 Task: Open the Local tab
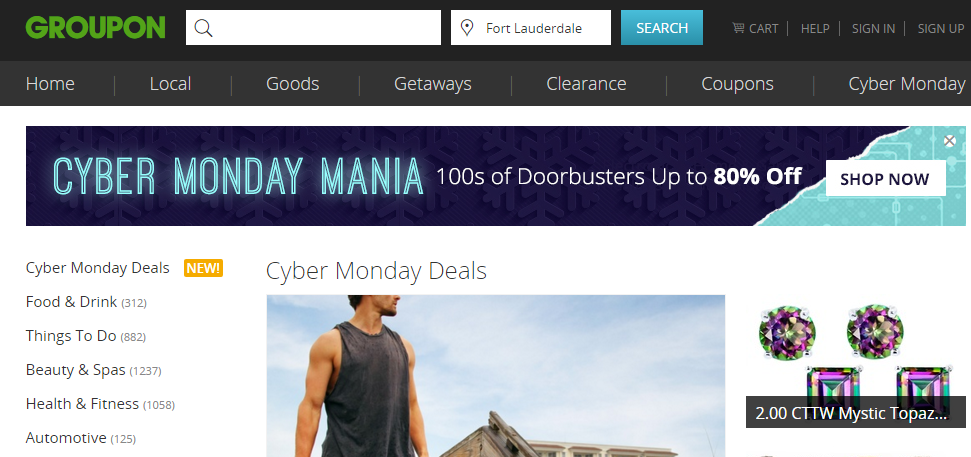click(x=170, y=84)
